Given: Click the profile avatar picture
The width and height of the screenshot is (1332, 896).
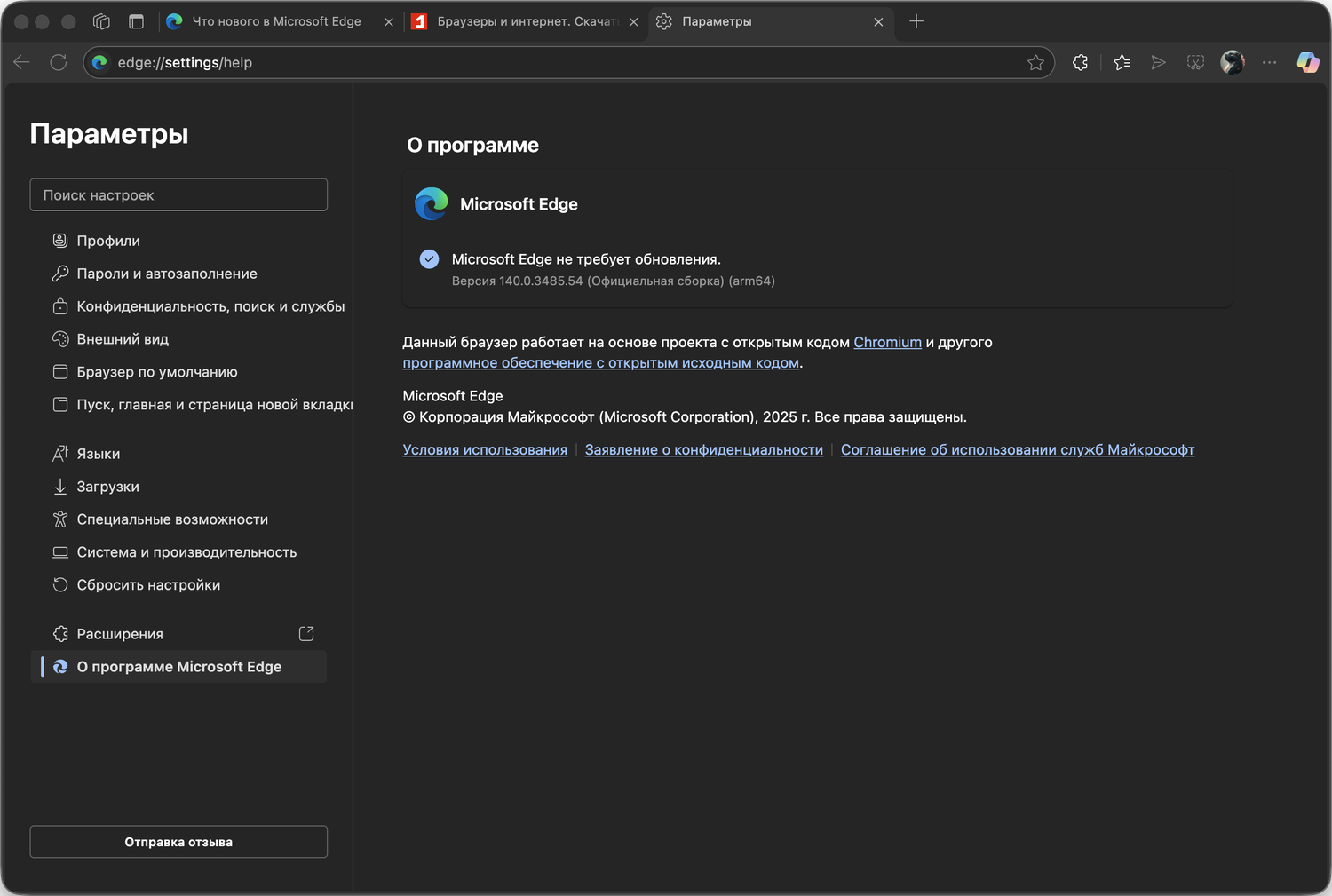Looking at the screenshot, I should [1232, 62].
